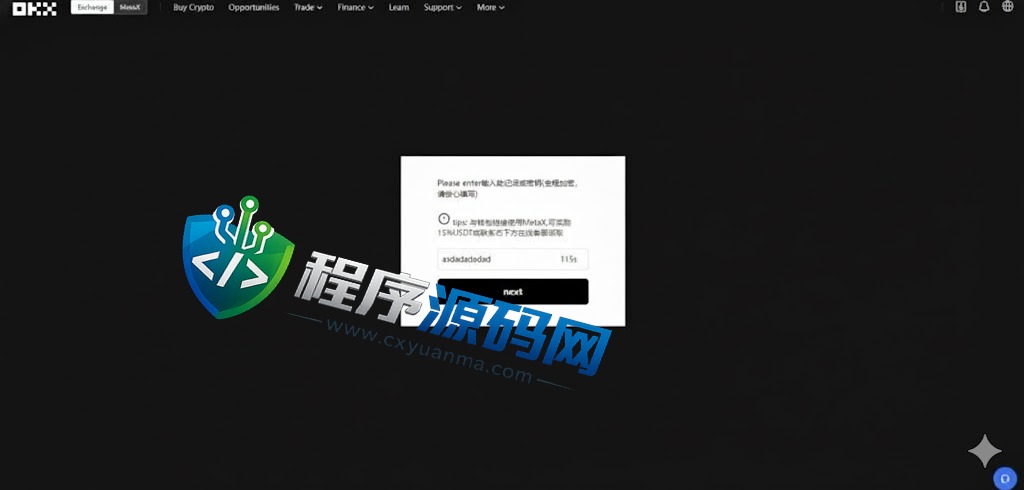Expand the Support dropdown menu
The image size is (1024, 490).
pos(442,8)
